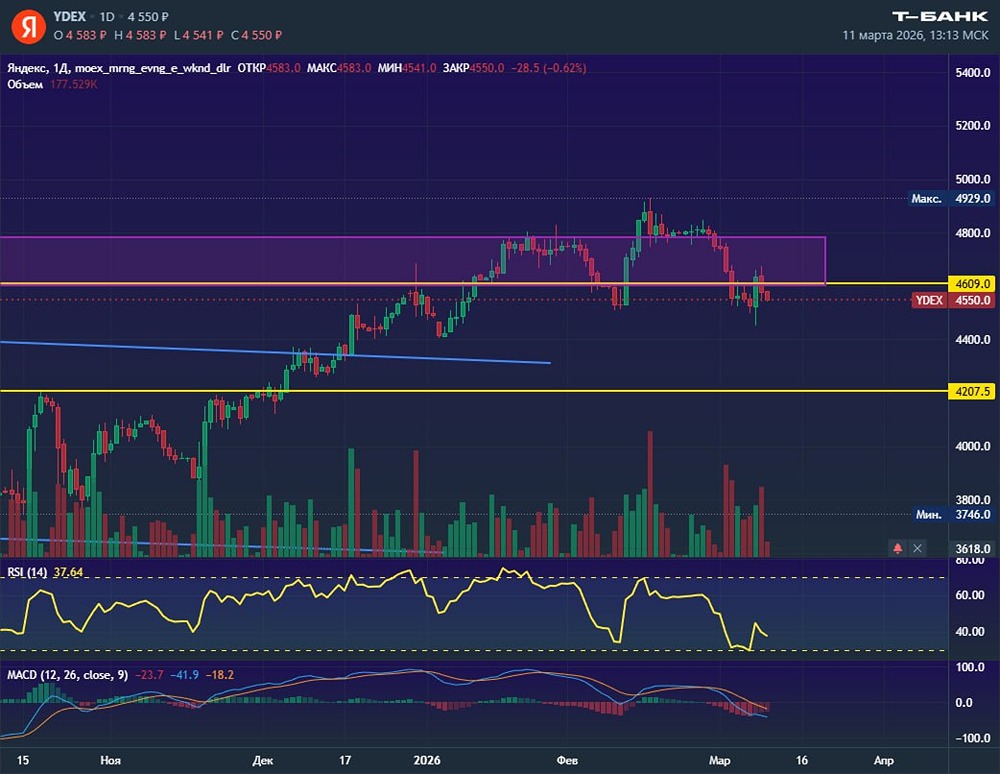This screenshot has width=1000, height=774.
Task: Click the 'Макс. 4929.0' label
Action: [950, 199]
